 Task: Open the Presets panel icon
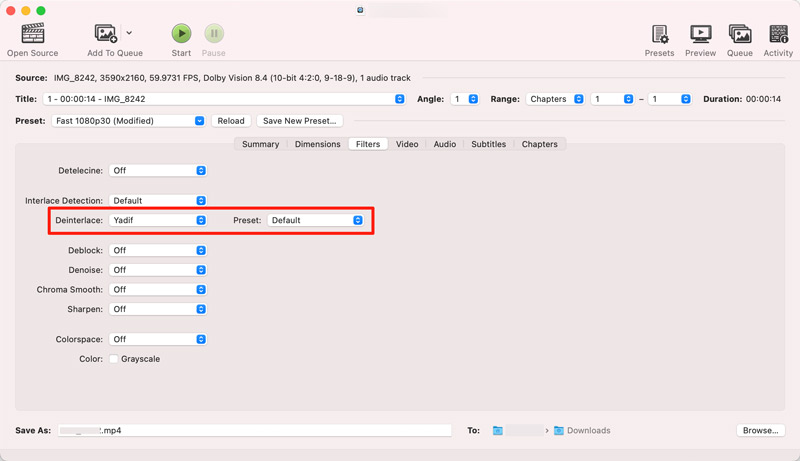[x=659, y=35]
